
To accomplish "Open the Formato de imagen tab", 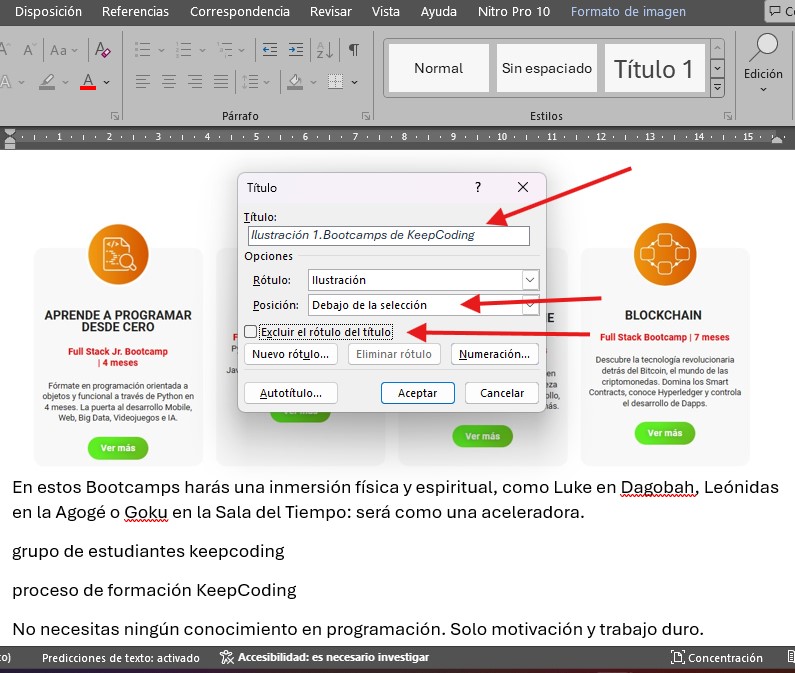I will point(628,11).
